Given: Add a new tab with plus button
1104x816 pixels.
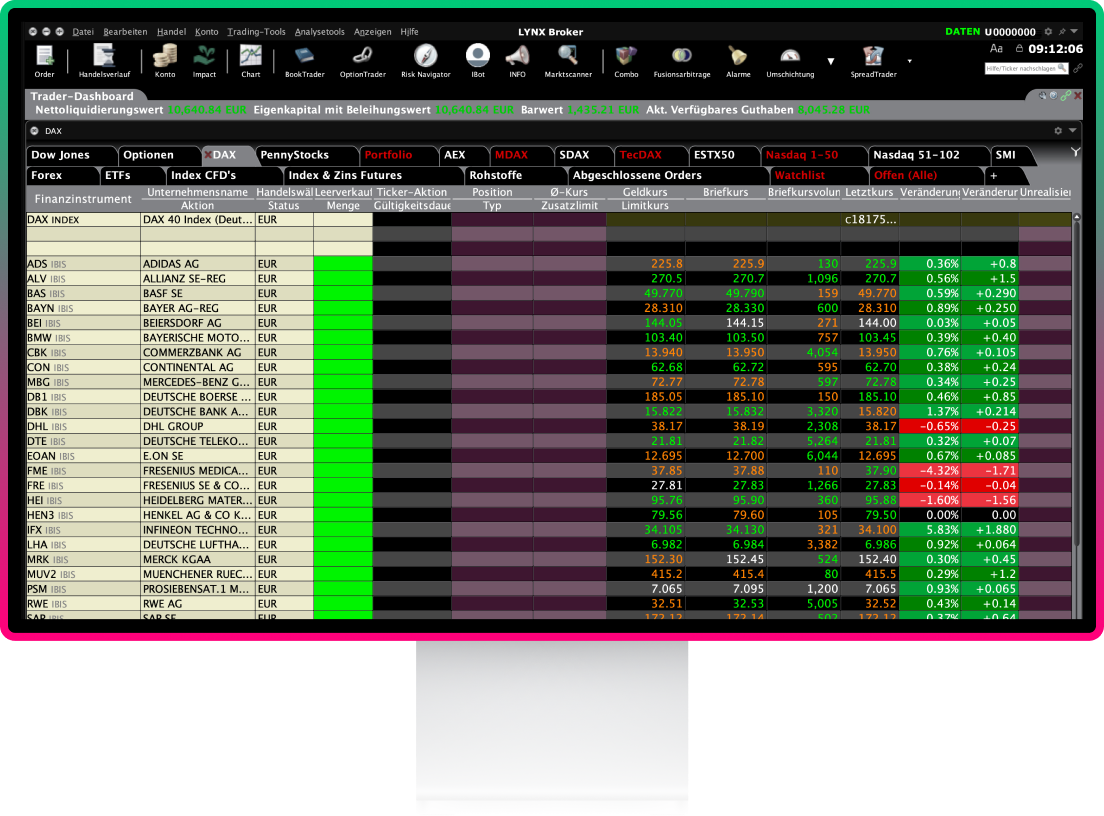Looking at the screenshot, I should click(993, 175).
